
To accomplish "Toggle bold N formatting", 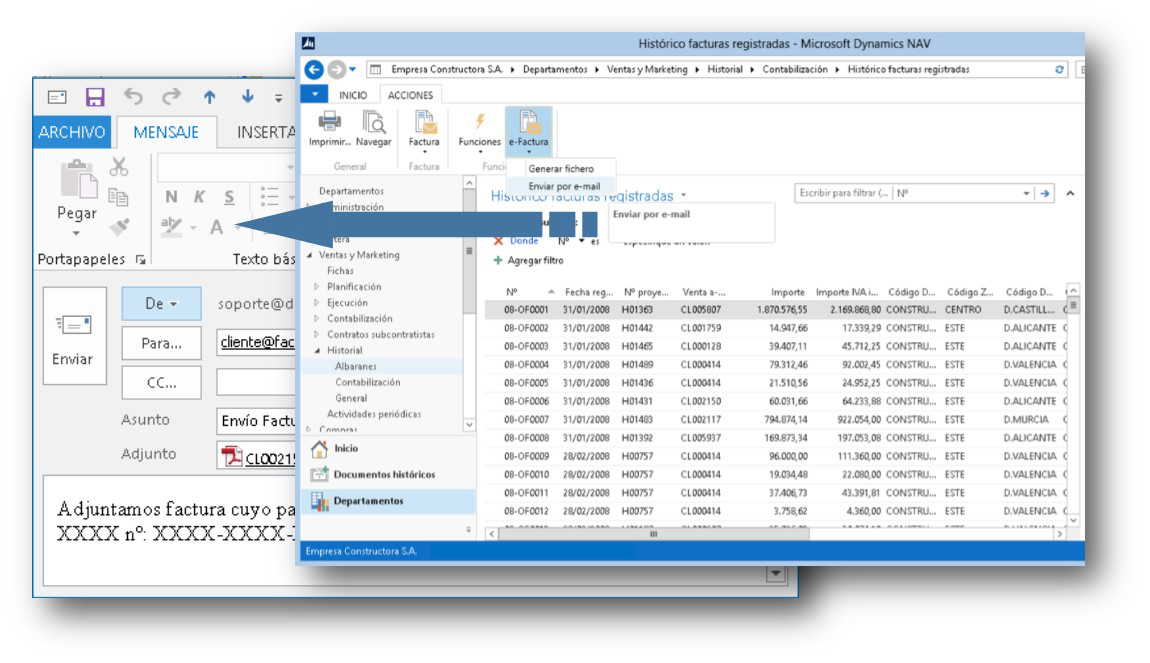I will click(171, 197).
